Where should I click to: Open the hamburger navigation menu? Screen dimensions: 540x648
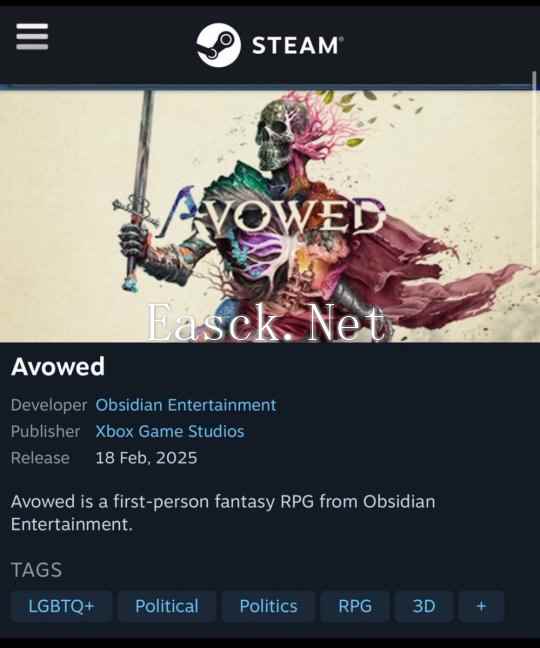[32, 37]
